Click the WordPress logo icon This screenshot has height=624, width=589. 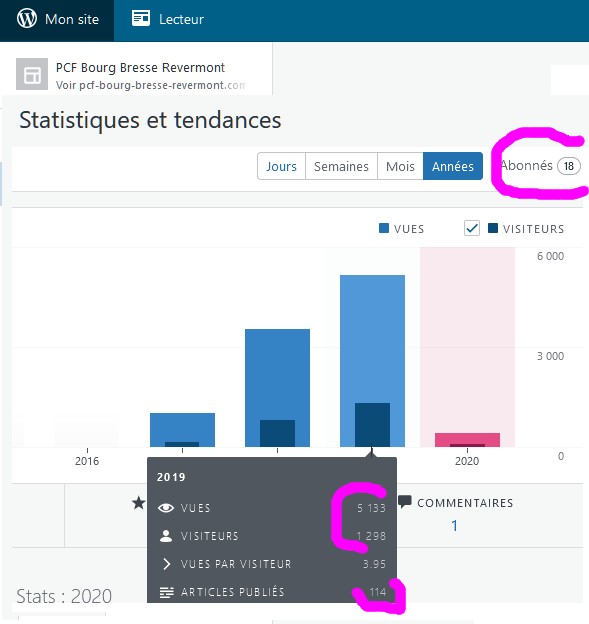(x=27, y=19)
